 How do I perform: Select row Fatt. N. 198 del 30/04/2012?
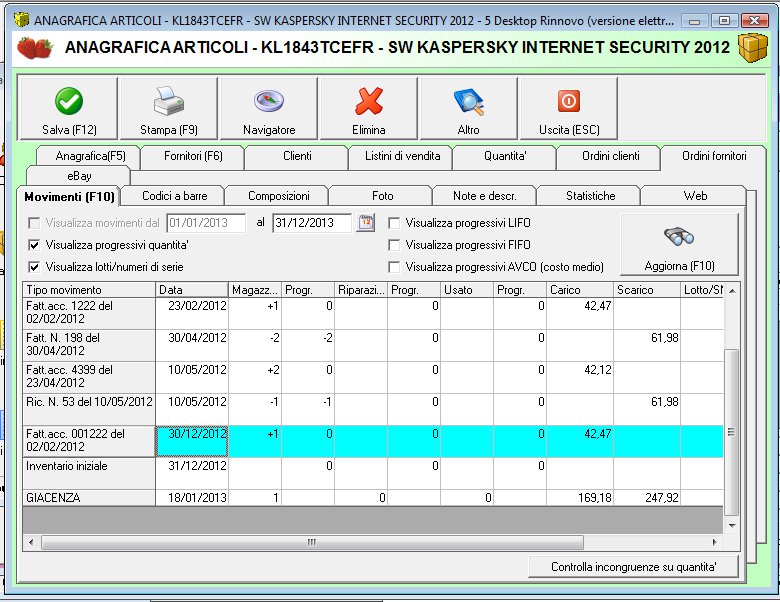pos(373,345)
